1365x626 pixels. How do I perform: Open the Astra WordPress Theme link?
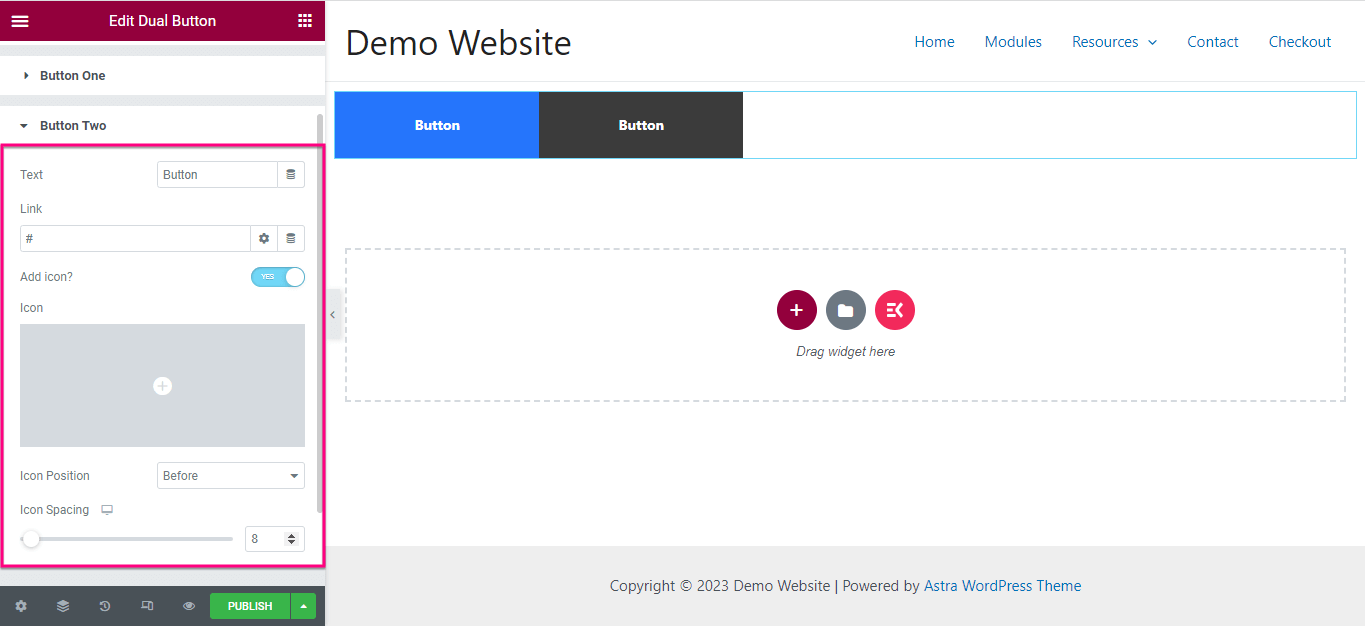coord(1002,586)
